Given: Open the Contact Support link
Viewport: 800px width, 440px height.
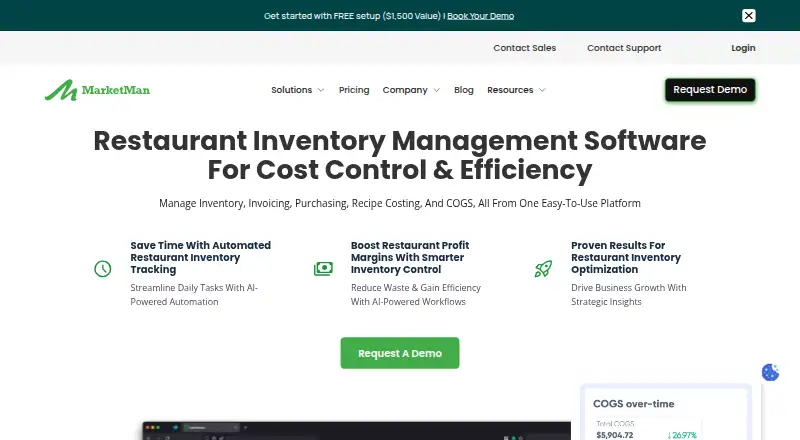Looking at the screenshot, I should [x=624, y=48].
